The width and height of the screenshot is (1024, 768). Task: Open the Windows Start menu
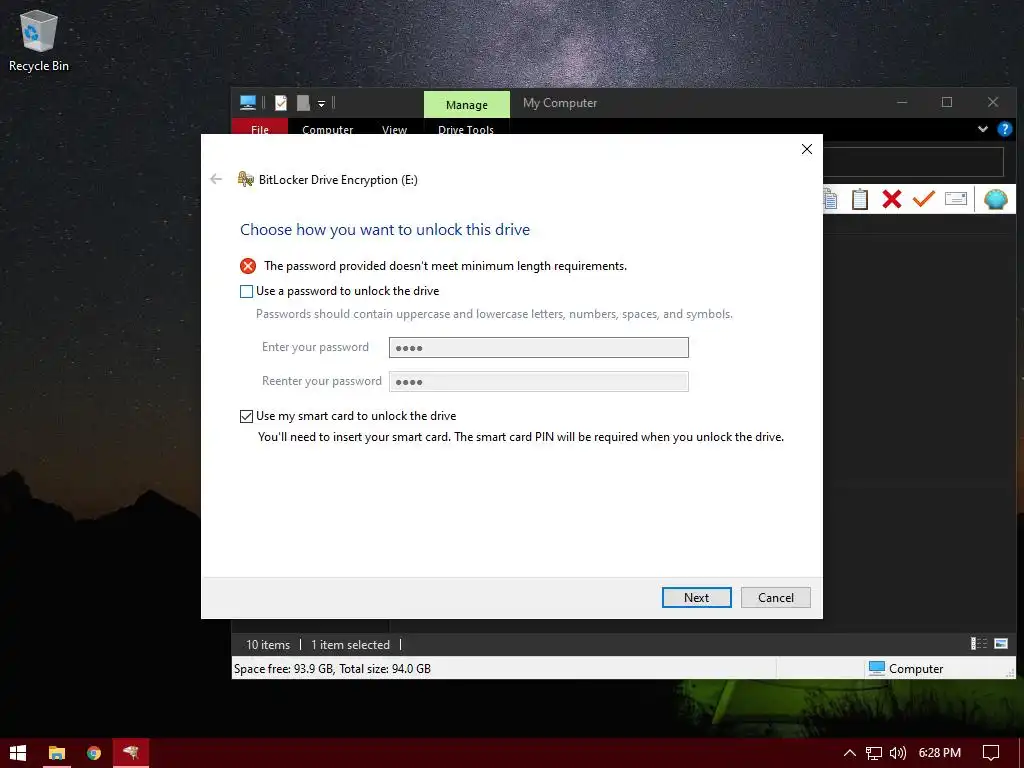[x=18, y=753]
